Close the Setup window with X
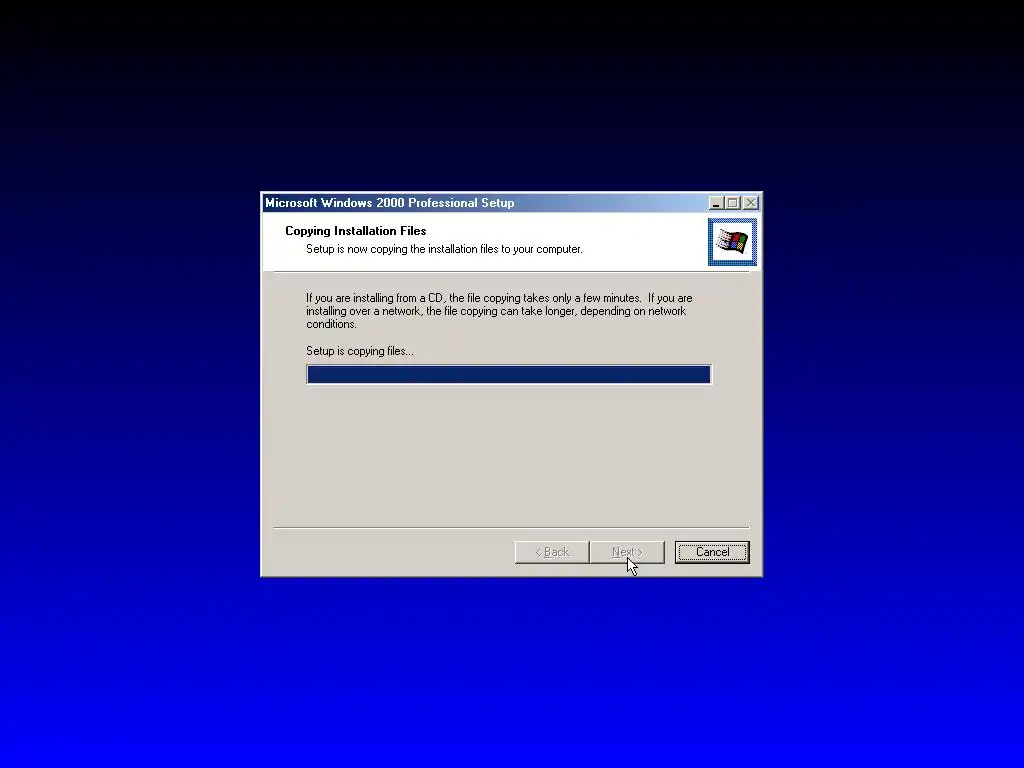The width and height of the screenshot is (1024, 768). 751,203
